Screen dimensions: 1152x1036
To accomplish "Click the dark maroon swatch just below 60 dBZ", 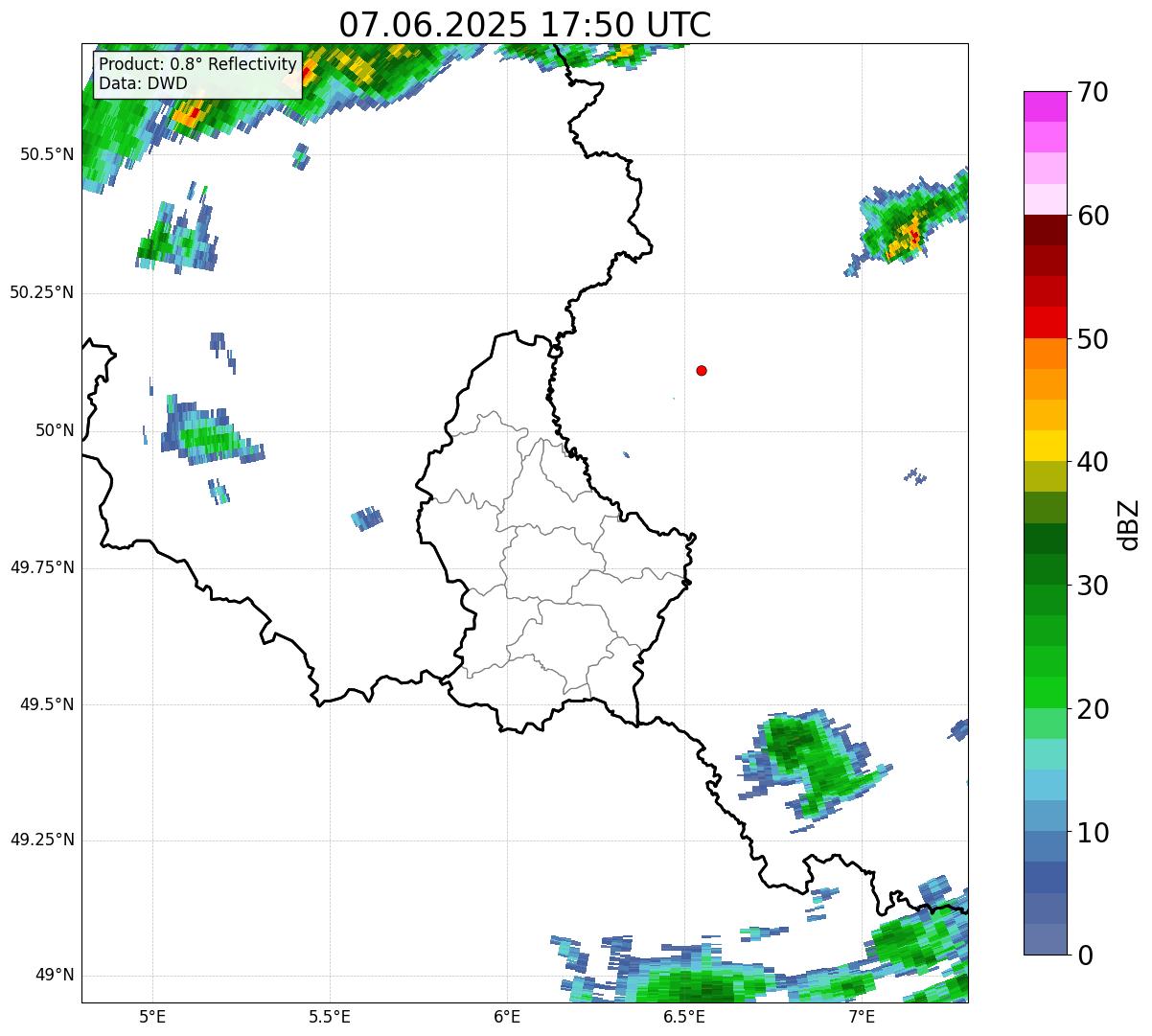I will coord(1045,230).
